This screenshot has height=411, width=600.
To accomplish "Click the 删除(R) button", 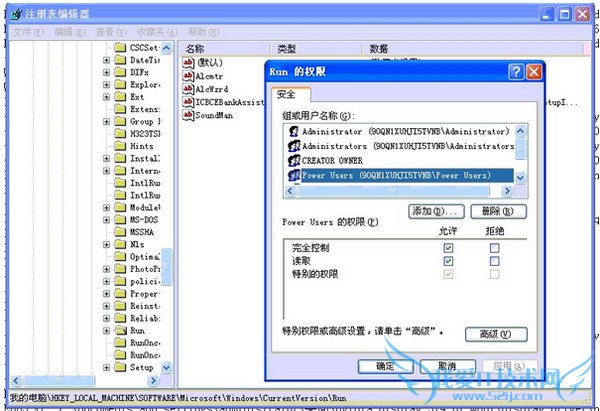I will [498, 211].
